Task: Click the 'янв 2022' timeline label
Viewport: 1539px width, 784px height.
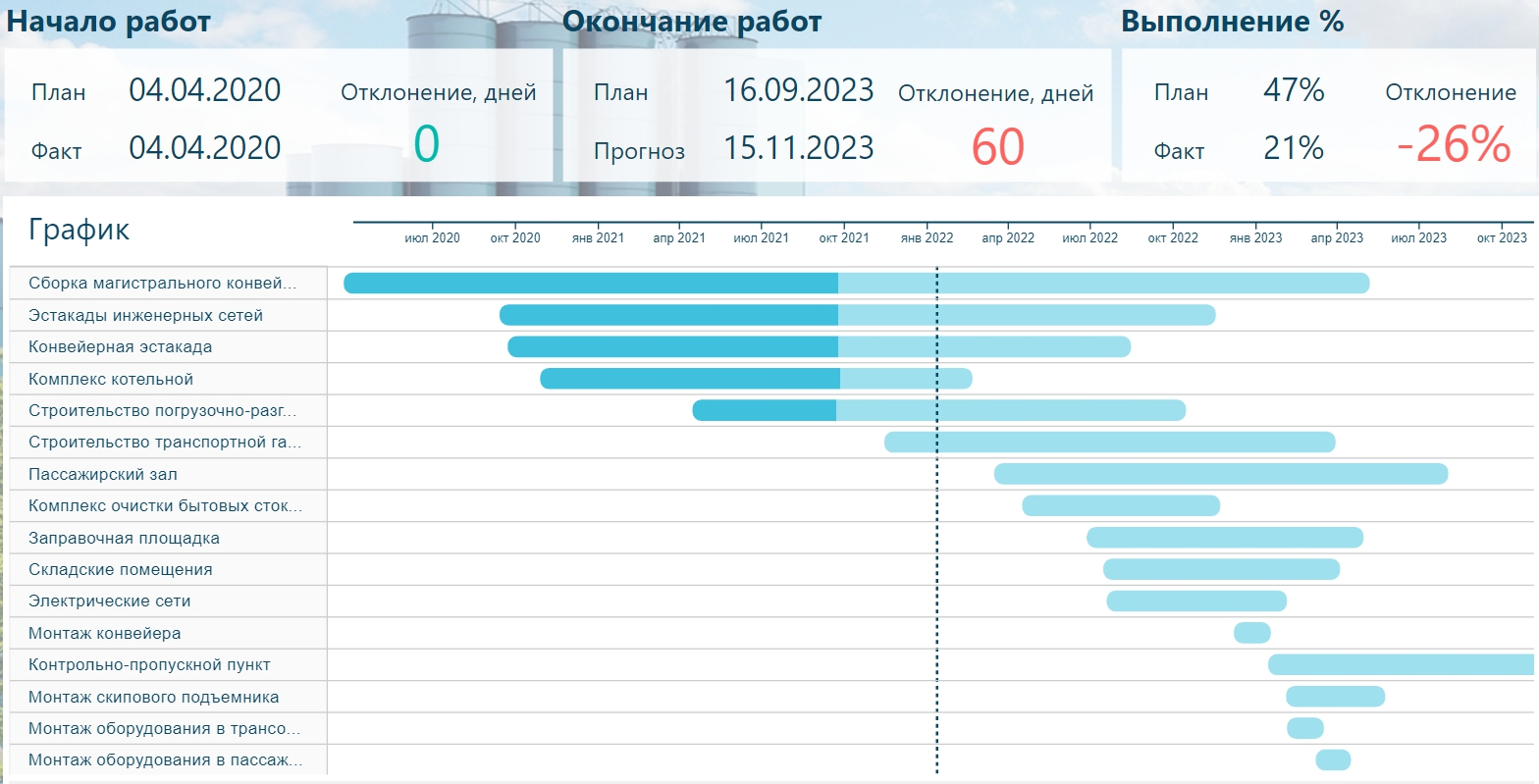Action: tap(927, 238)
